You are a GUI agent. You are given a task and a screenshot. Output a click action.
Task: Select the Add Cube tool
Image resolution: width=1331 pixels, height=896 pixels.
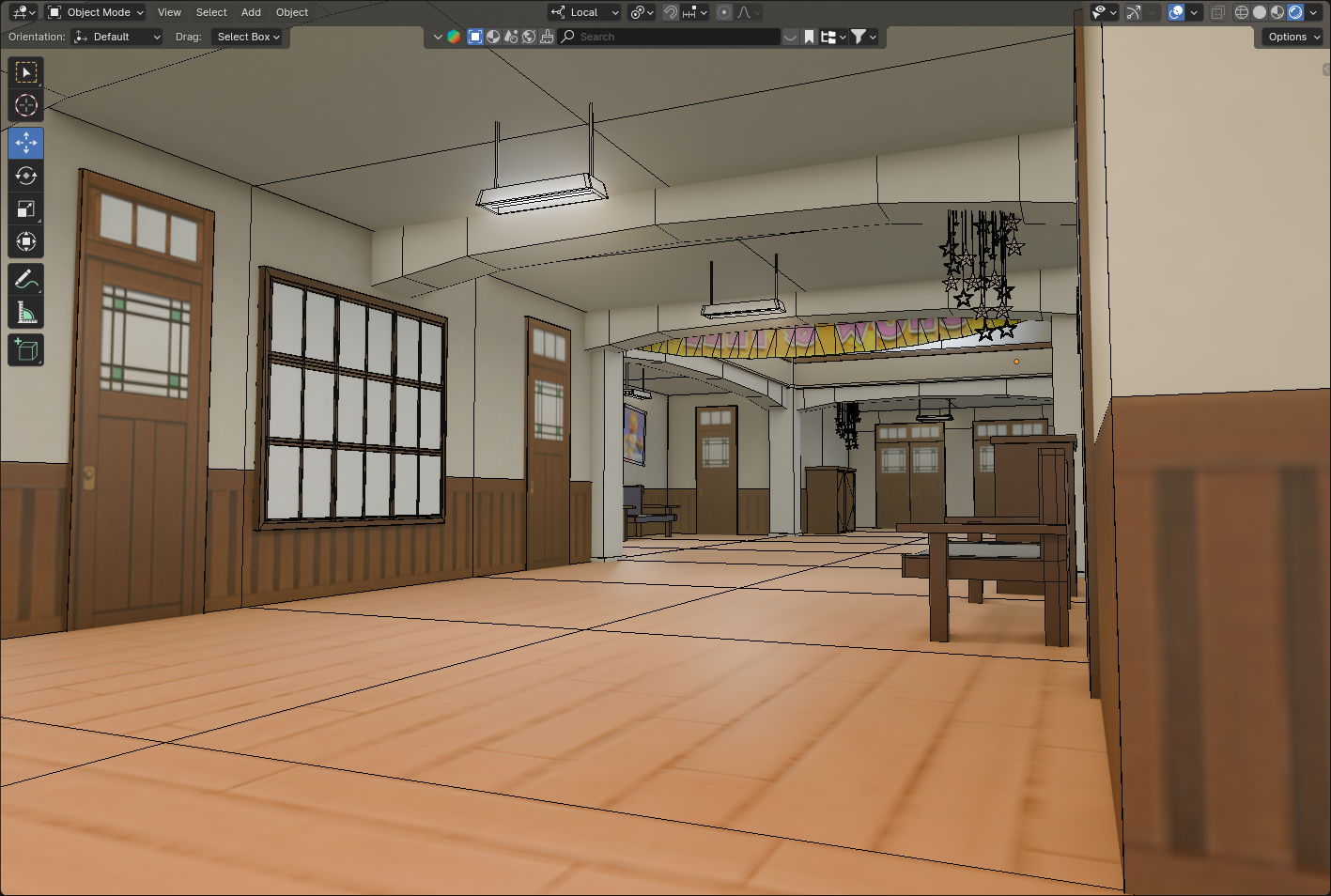click(26, 349)
